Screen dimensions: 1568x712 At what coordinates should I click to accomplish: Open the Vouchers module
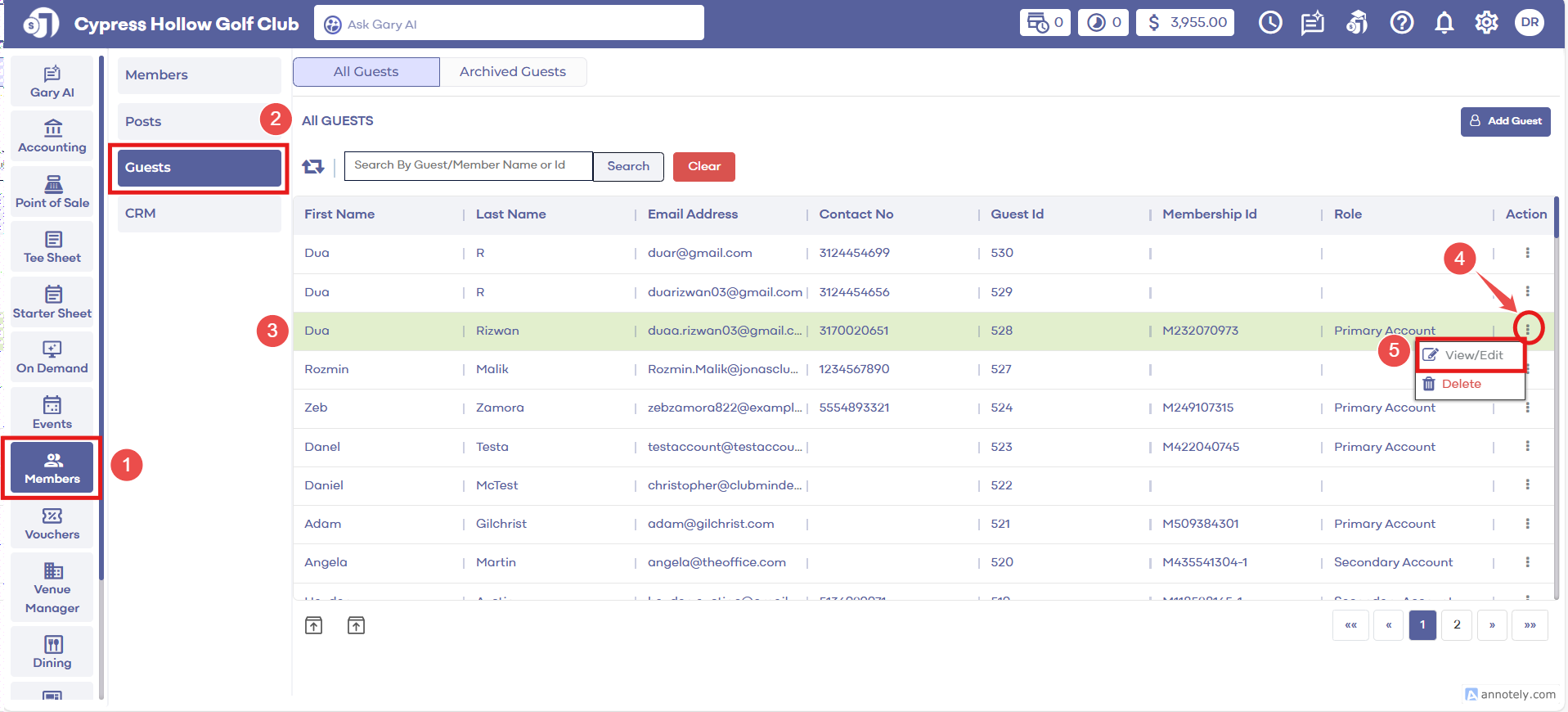coord(52,524)
